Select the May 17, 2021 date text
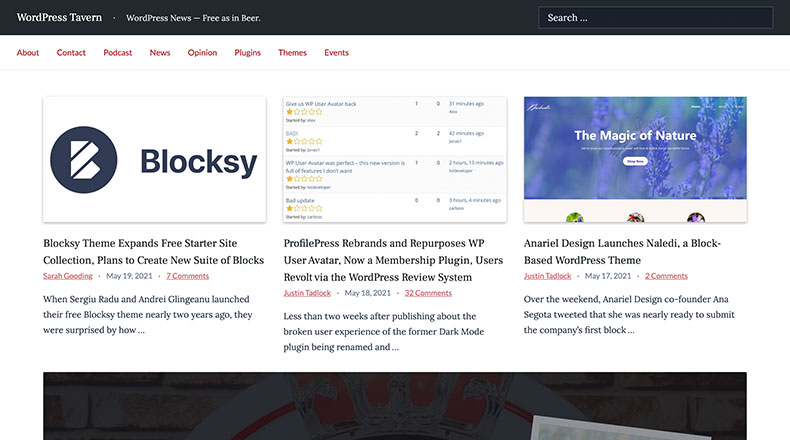The height and width of the screenshot is (440, 790). 608,276
